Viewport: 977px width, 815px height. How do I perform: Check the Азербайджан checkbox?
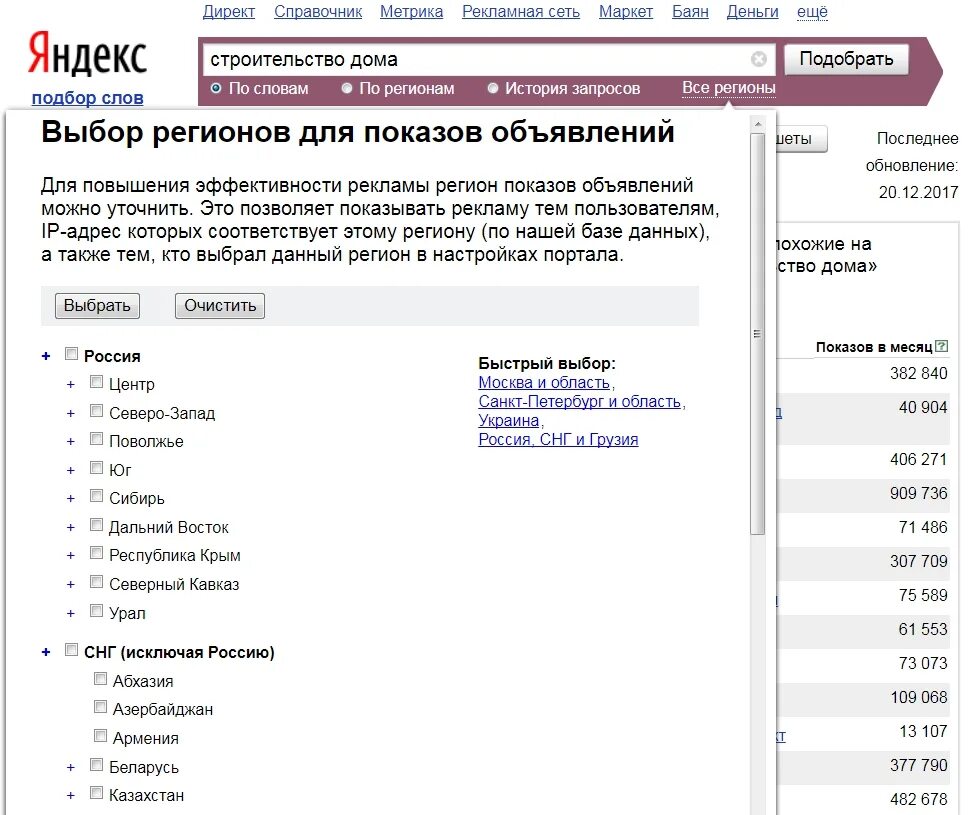tap(100, 707)
